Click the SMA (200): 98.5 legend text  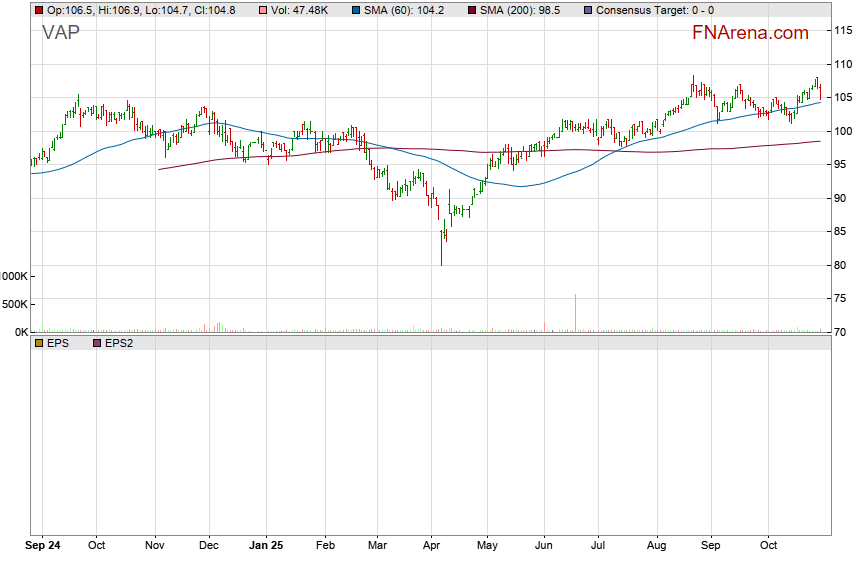(x=524, y=10)
